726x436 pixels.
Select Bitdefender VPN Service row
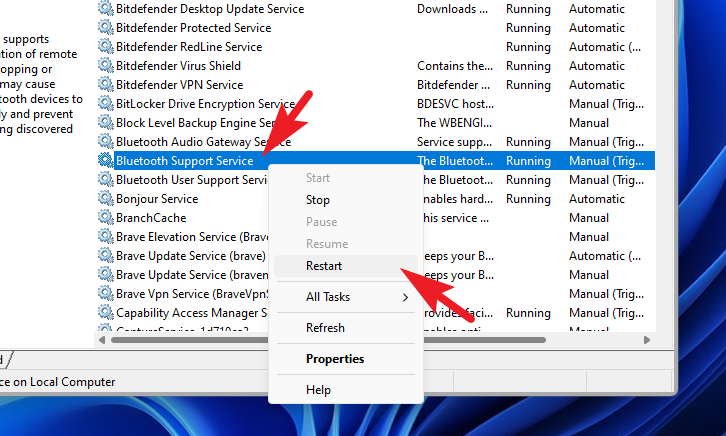pyautogui.click(x=179, y=85)
